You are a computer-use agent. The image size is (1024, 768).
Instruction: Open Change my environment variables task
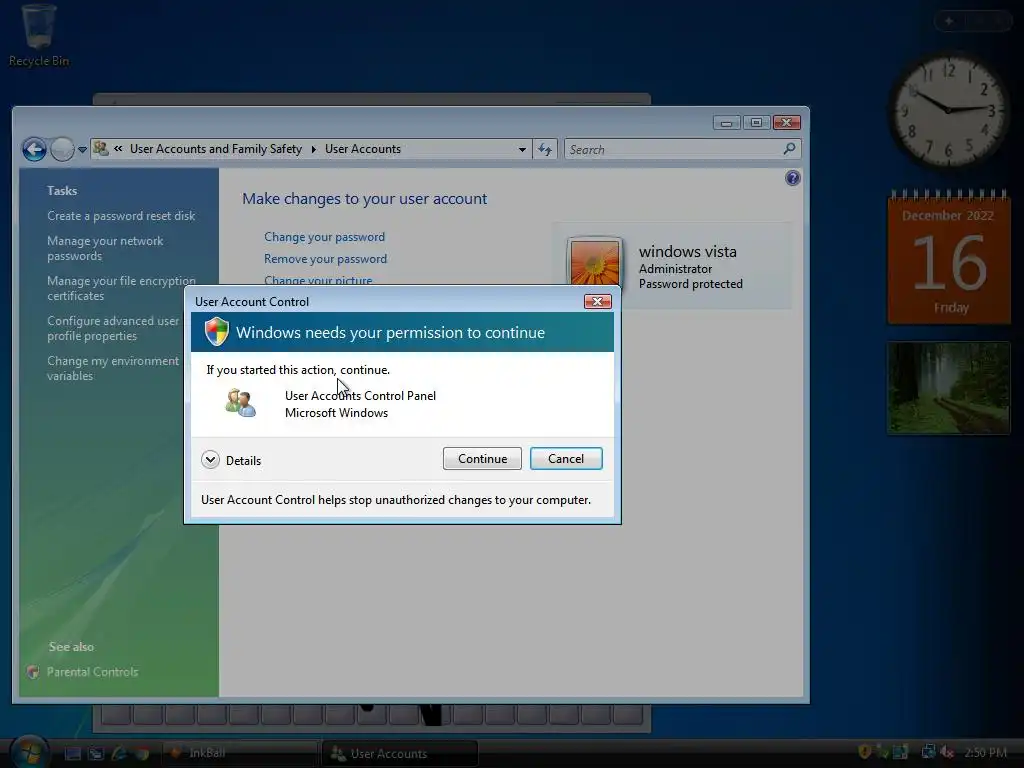click(x=112, y=368)
